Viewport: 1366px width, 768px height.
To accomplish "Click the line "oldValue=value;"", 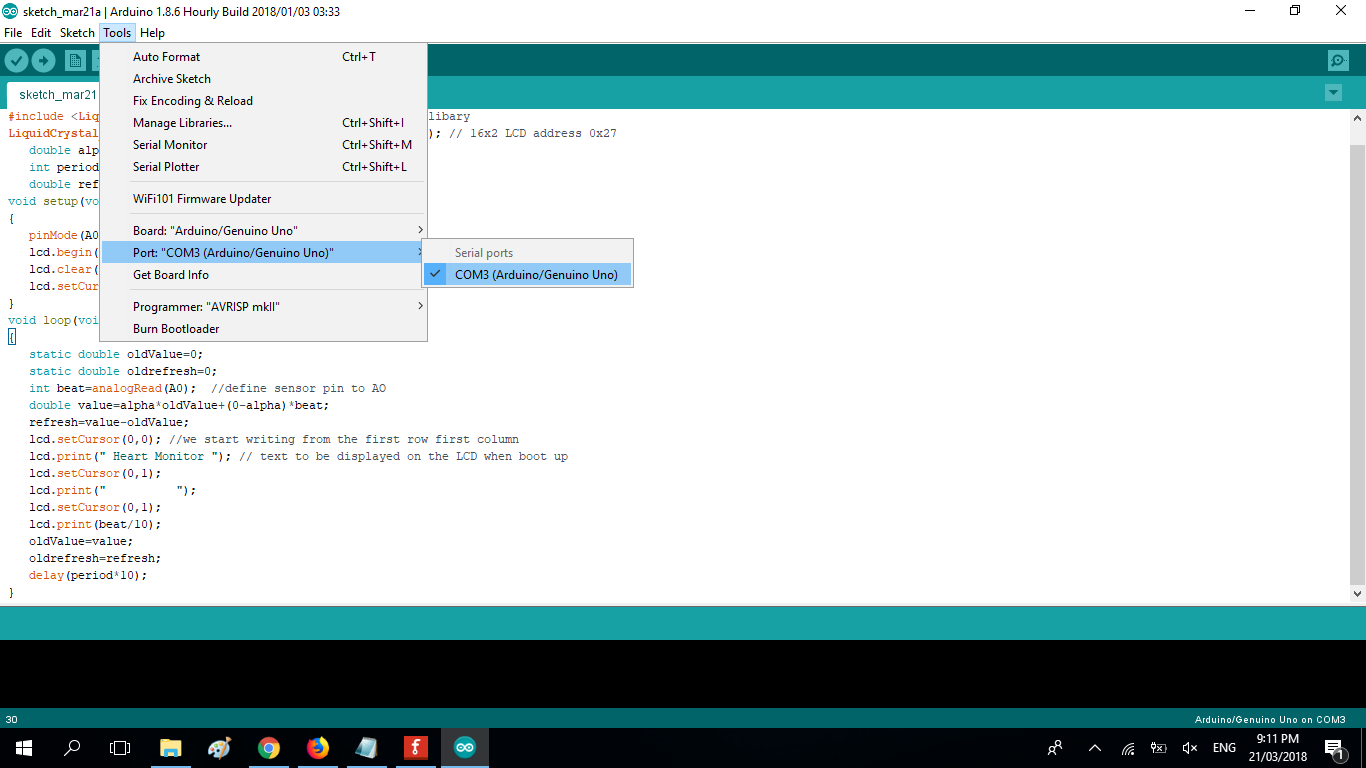I will pos(81,541).
